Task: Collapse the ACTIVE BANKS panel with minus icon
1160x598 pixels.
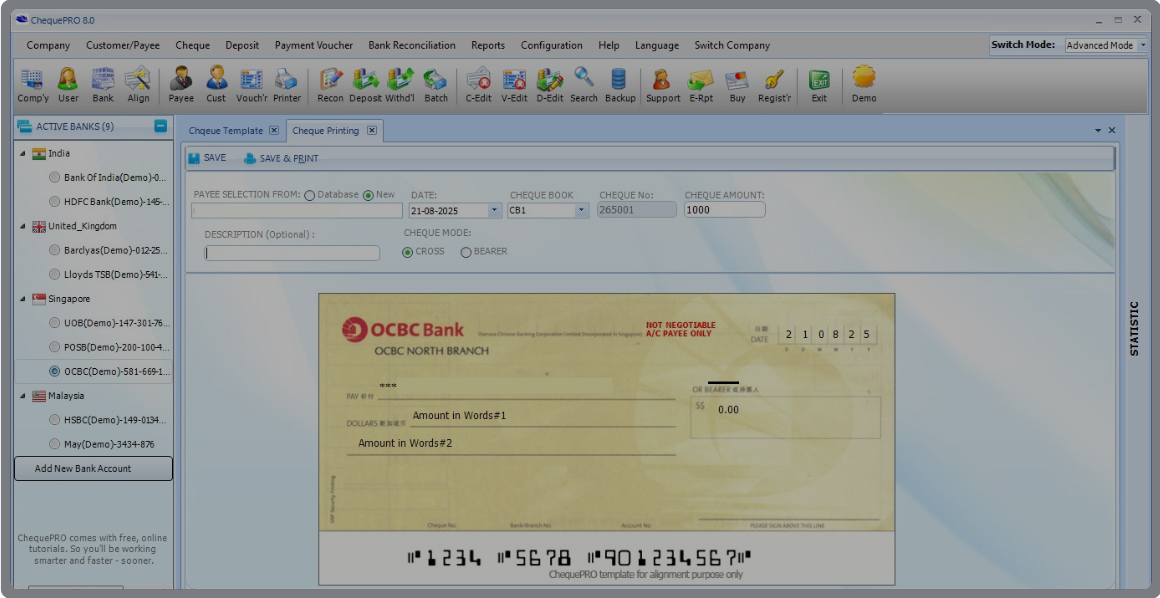Action: [161, 127]
